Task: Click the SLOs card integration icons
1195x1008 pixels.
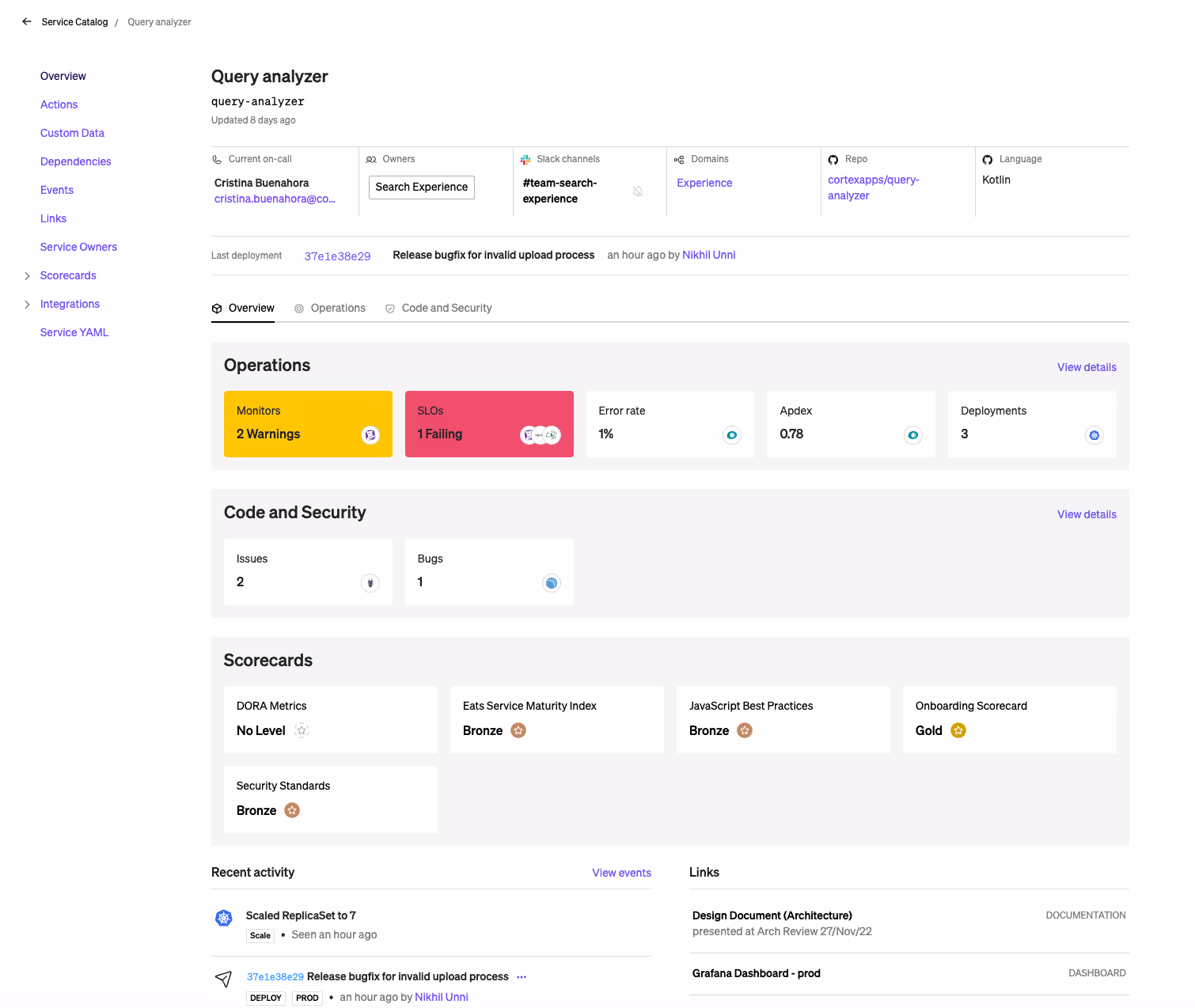Action: pos(541,434)
